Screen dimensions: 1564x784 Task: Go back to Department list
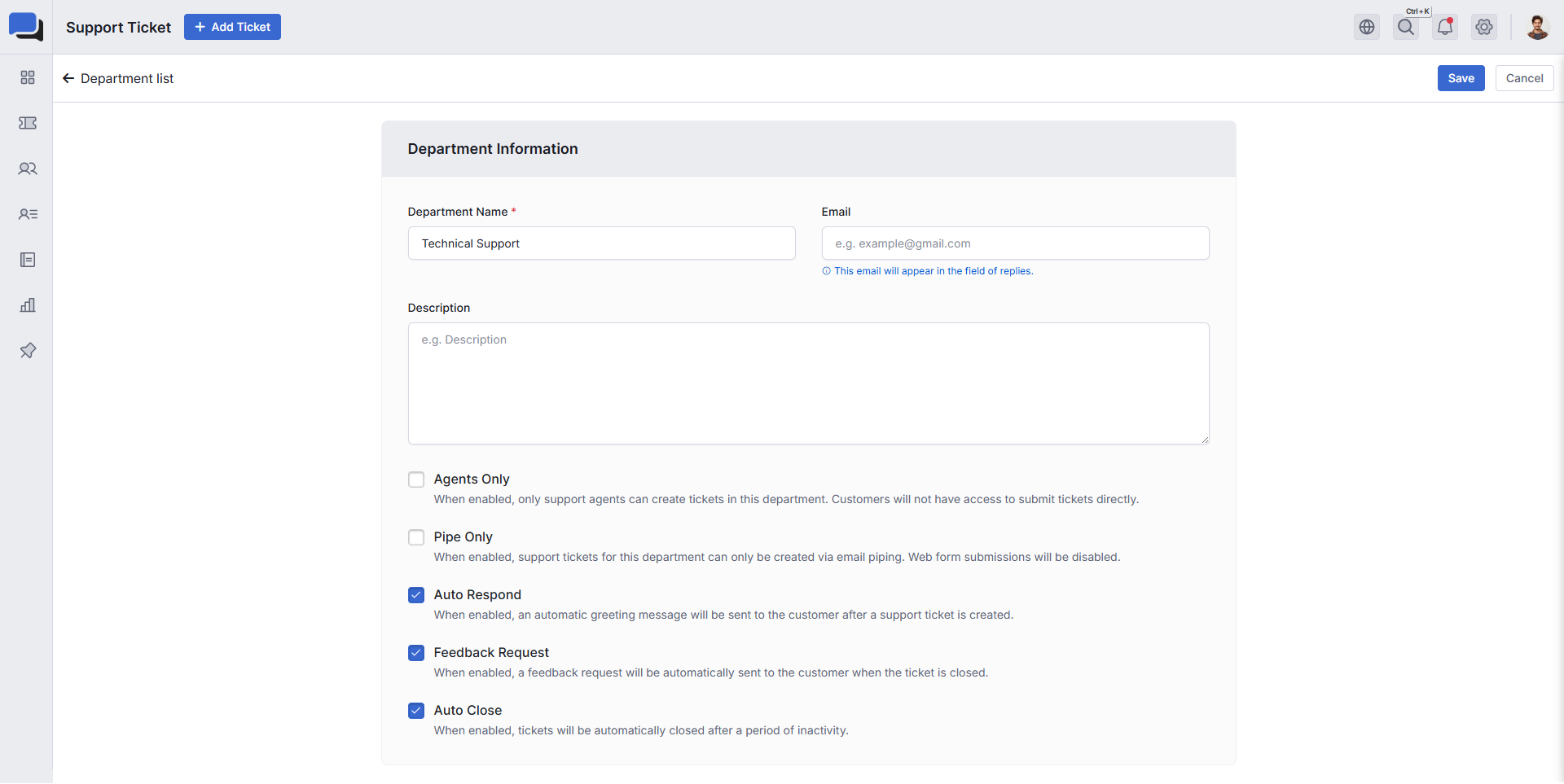[118, 78]
